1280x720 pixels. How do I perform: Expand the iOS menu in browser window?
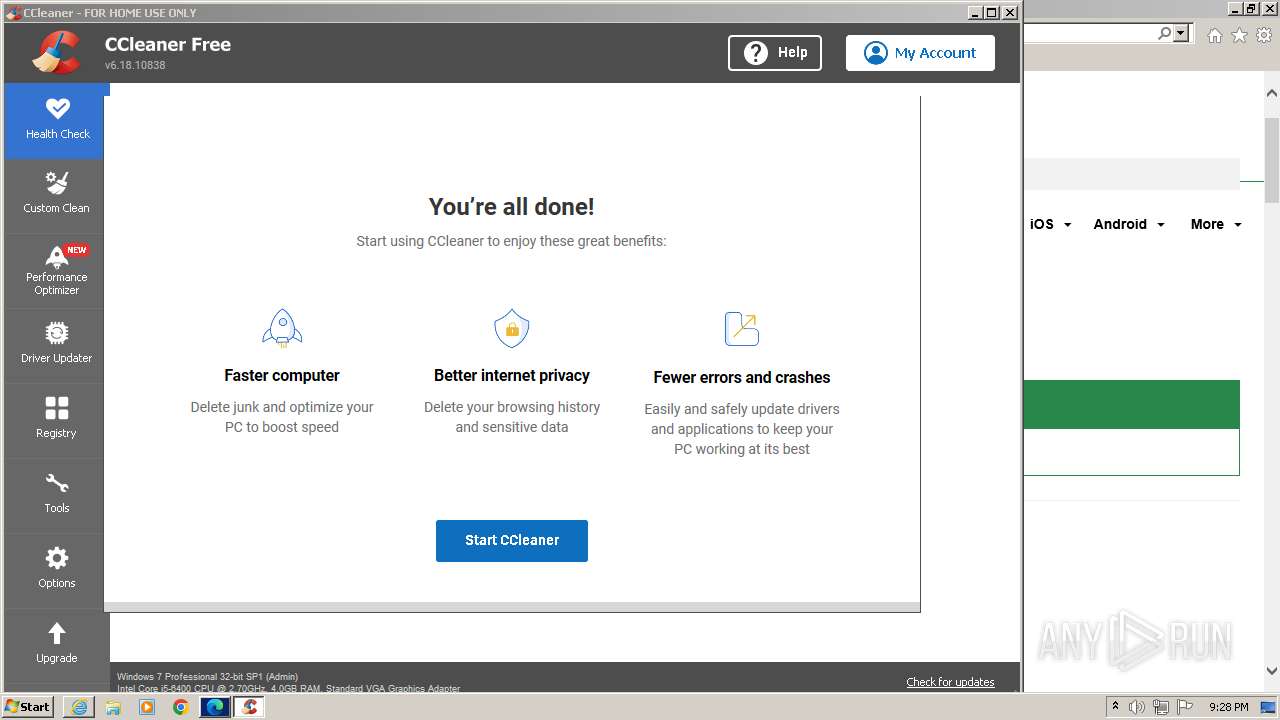1051,224
